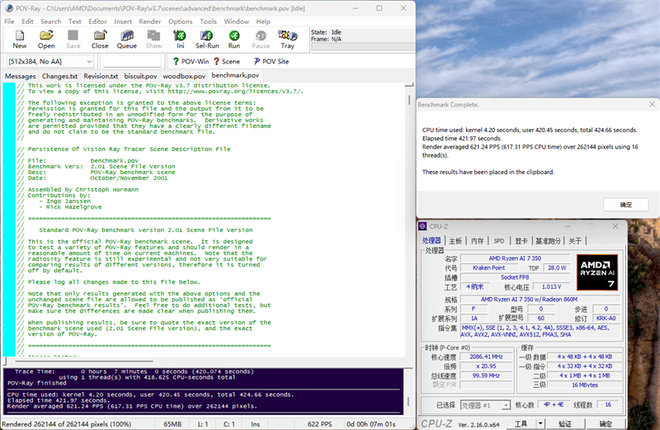The height and width of the screenshot is (430, 660).
Task: Open the render Queue icon
Action: pos(127,39)
